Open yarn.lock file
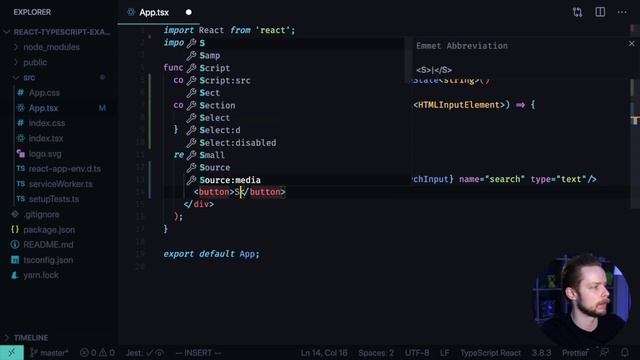Screen dimensions: 640x360 (x=41, y=275)
